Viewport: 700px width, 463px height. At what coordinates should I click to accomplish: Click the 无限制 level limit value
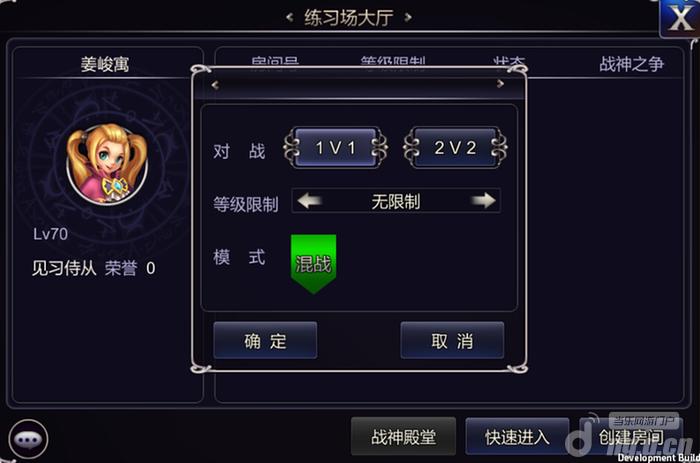coord(396,202)
